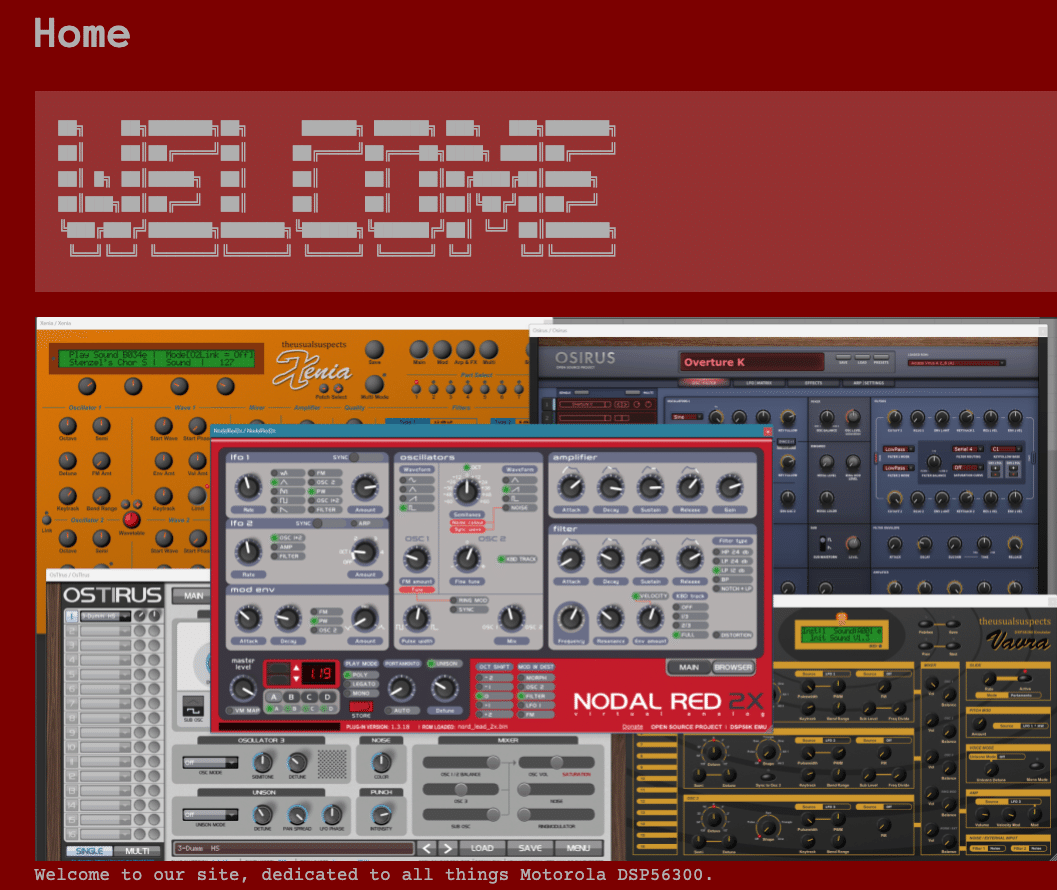
Task: Click the Ostirus noise COLOR knob
Action: (381, 762)
